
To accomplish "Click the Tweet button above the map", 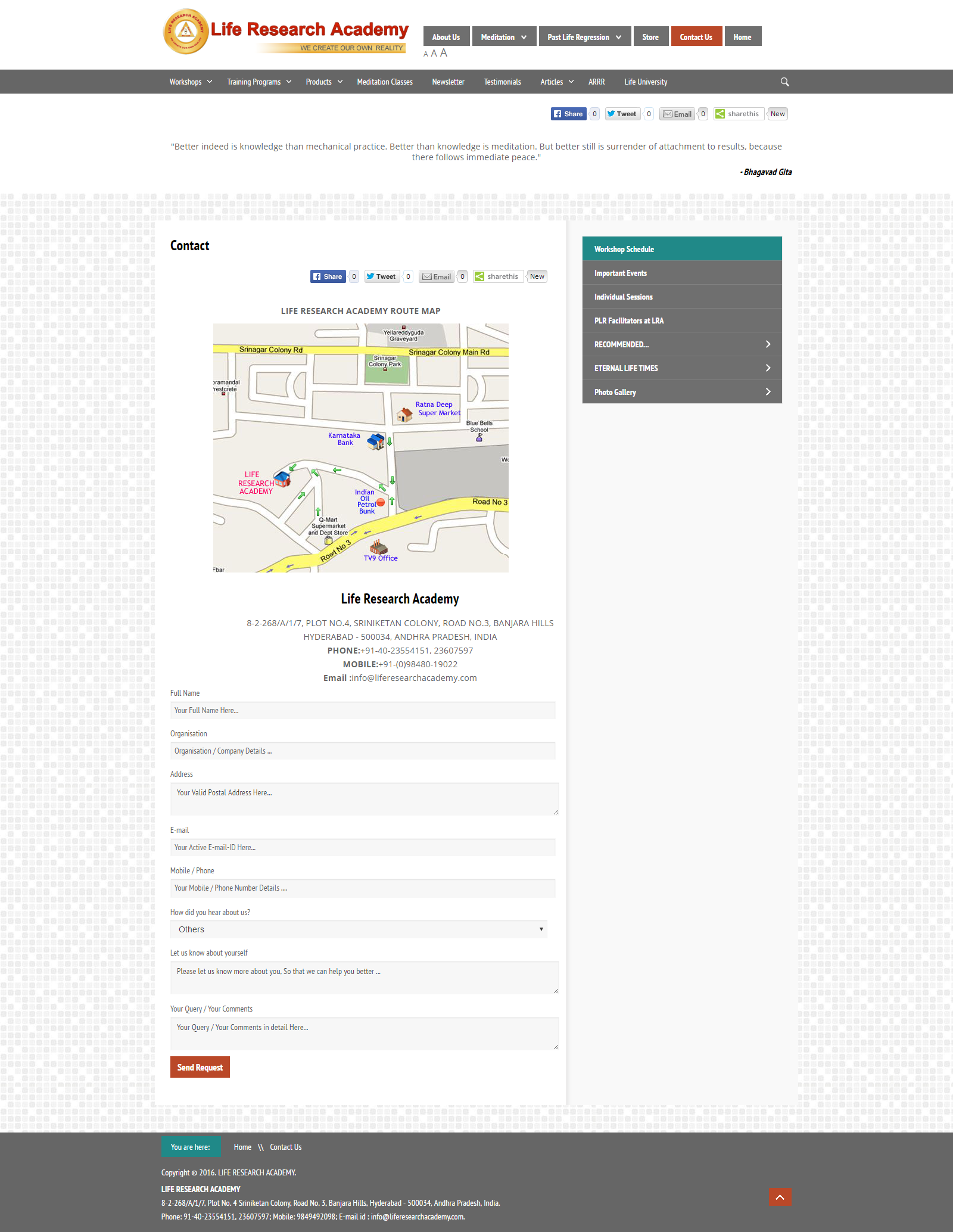I will (381, 276).
